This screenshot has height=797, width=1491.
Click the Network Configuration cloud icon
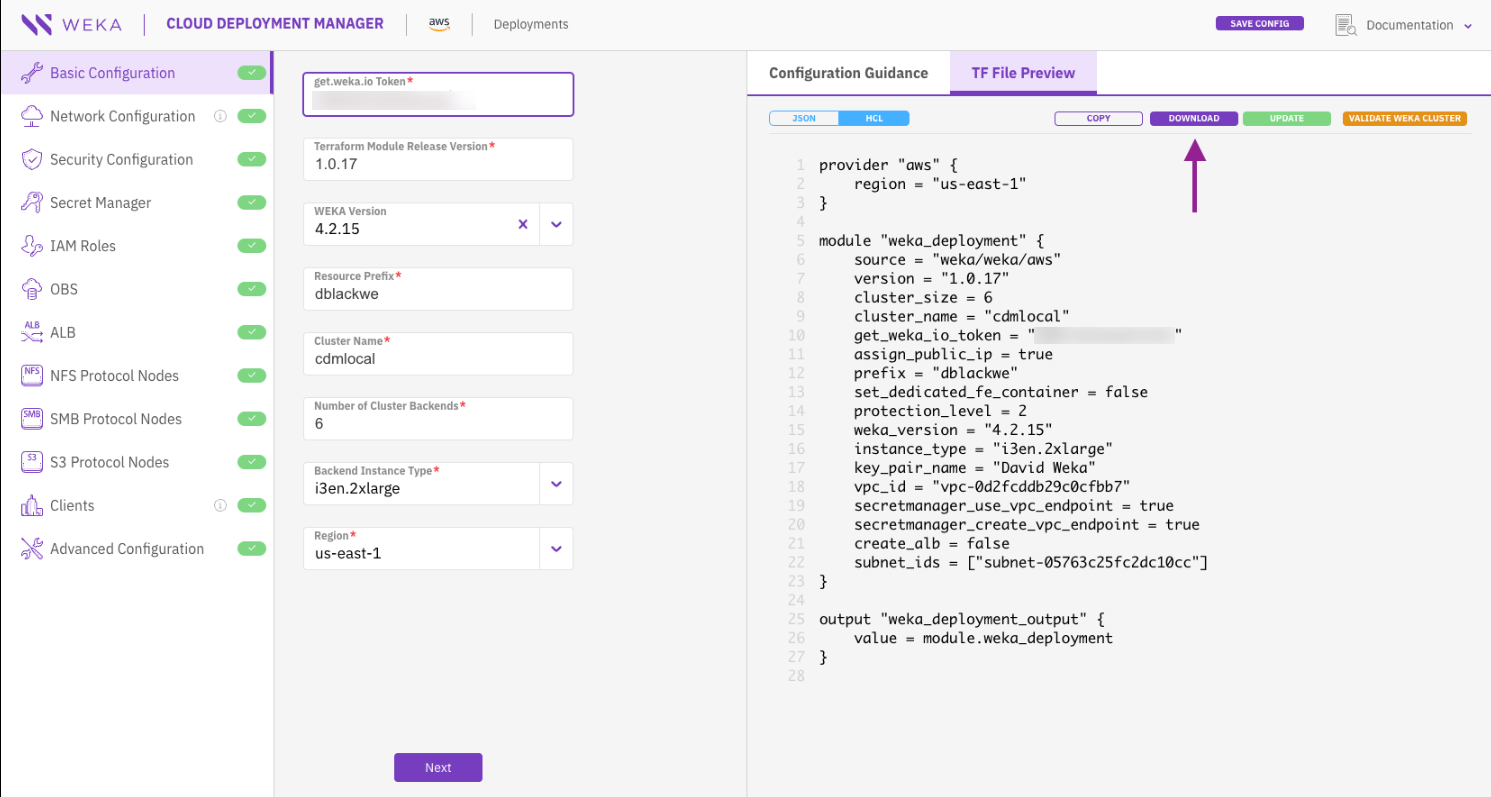coord(32,116)
